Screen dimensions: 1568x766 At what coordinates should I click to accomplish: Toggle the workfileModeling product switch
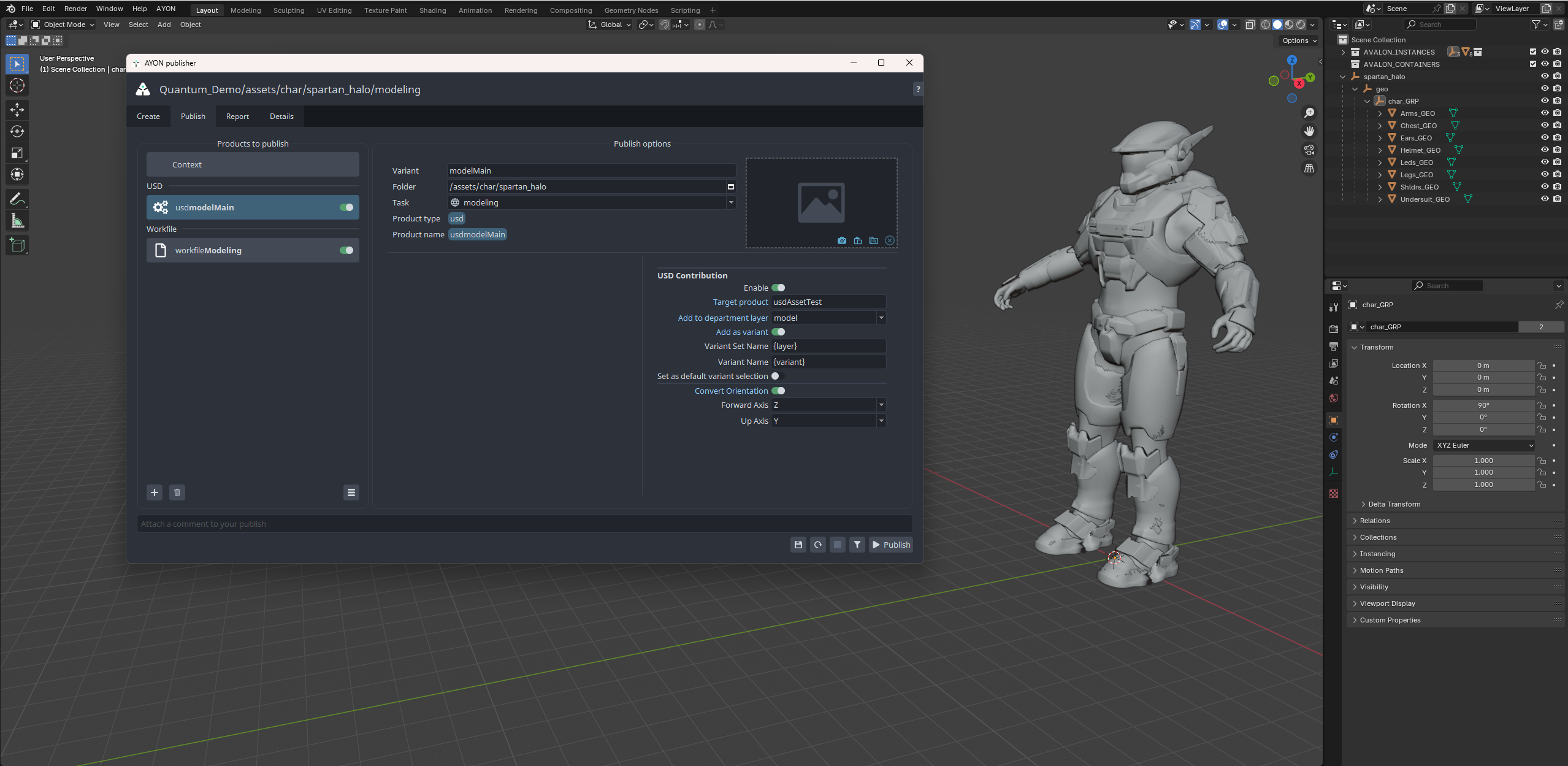point(346,250)
